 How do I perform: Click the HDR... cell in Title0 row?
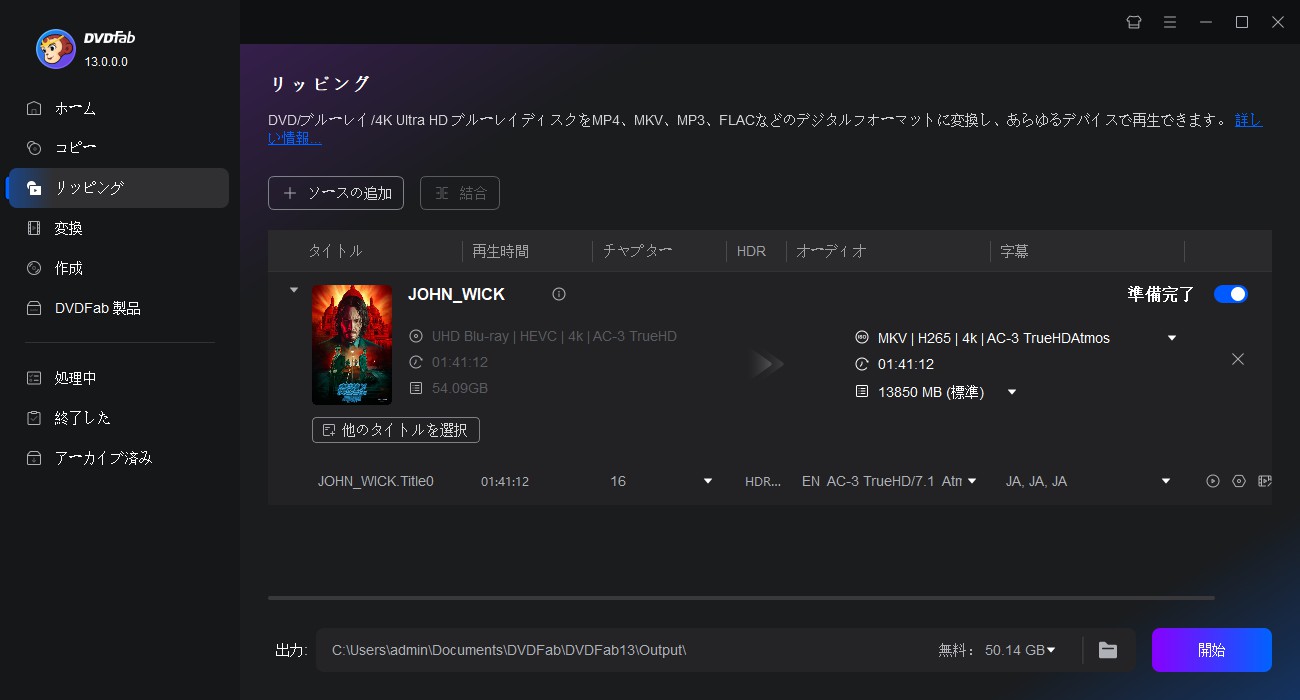coord(764,481)
